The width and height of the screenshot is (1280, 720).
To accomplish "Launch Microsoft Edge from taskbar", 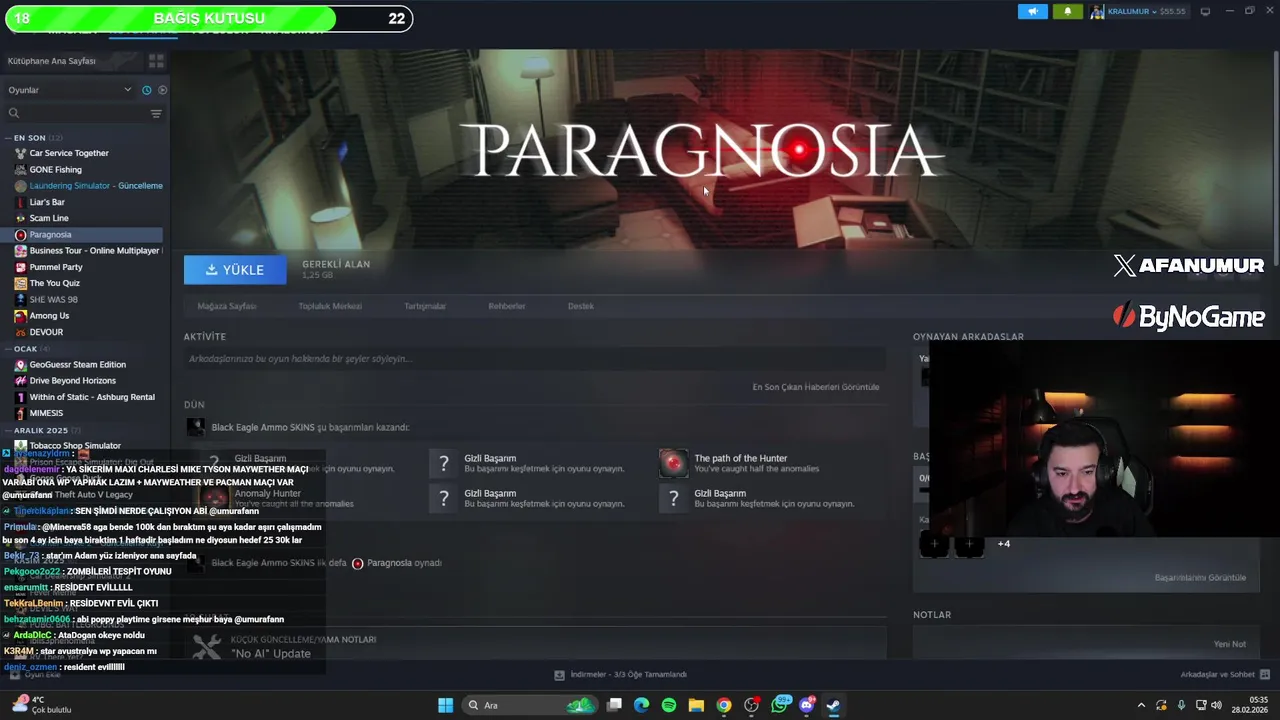I will click(642, 705).
